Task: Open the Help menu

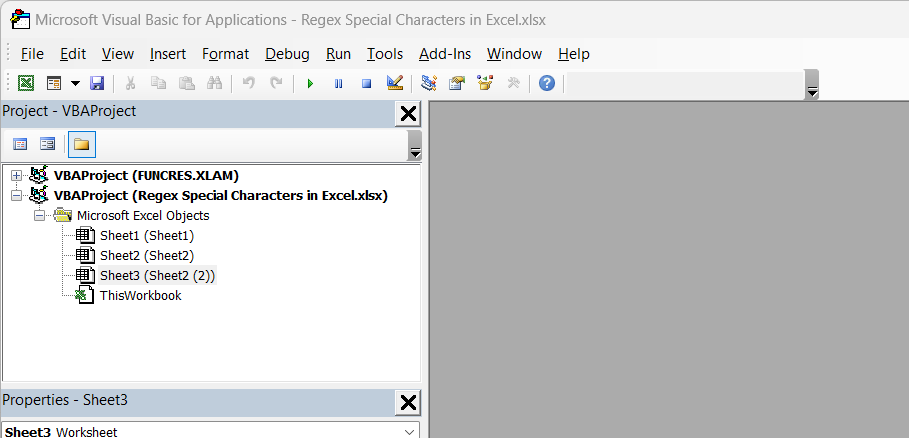Action: click(x=574, y=54)
